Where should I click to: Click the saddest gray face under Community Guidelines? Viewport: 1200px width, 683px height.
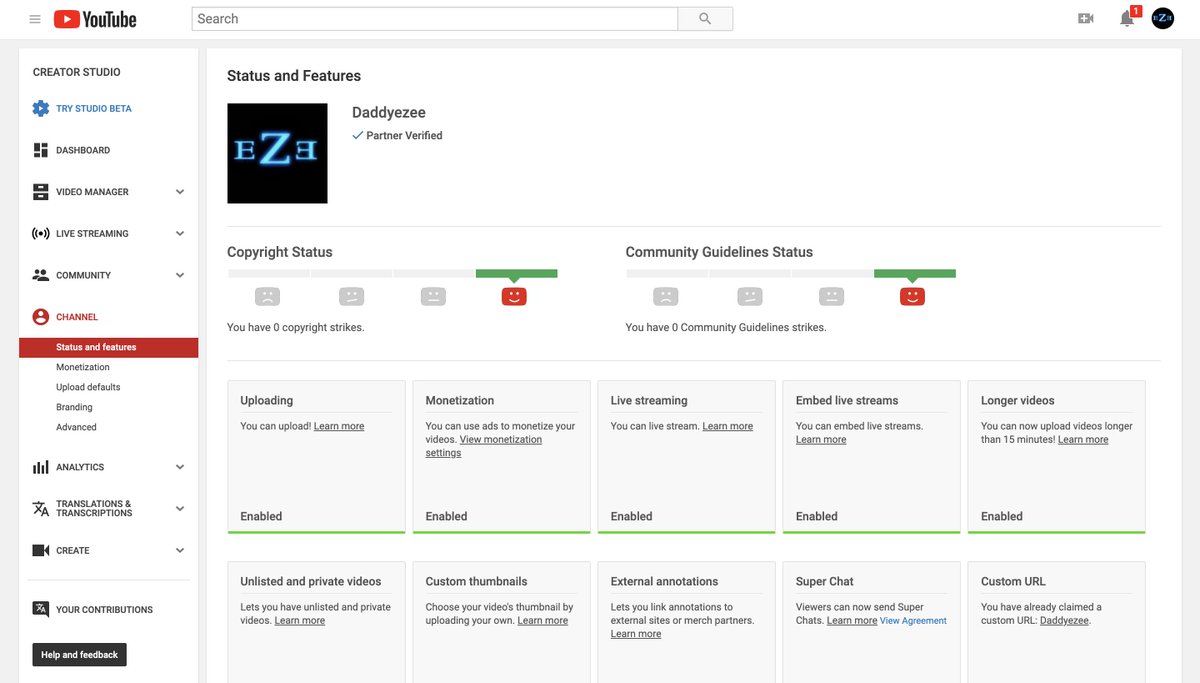tap(665, 296)
